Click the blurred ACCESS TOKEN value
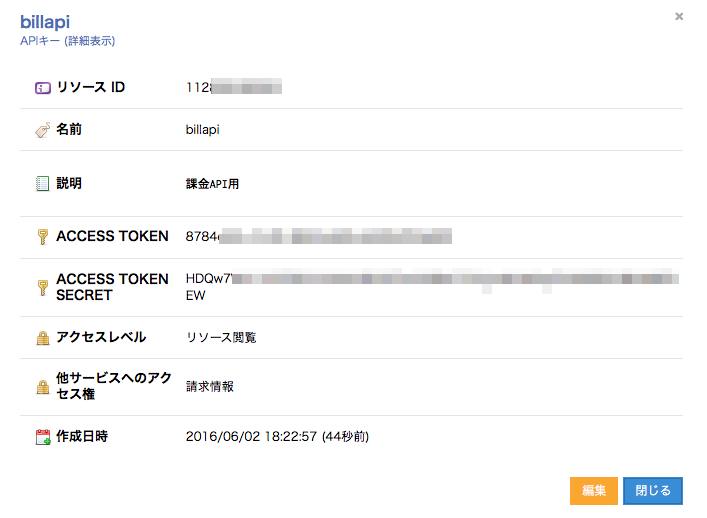The image size is (707, 518). pos(319,237)
